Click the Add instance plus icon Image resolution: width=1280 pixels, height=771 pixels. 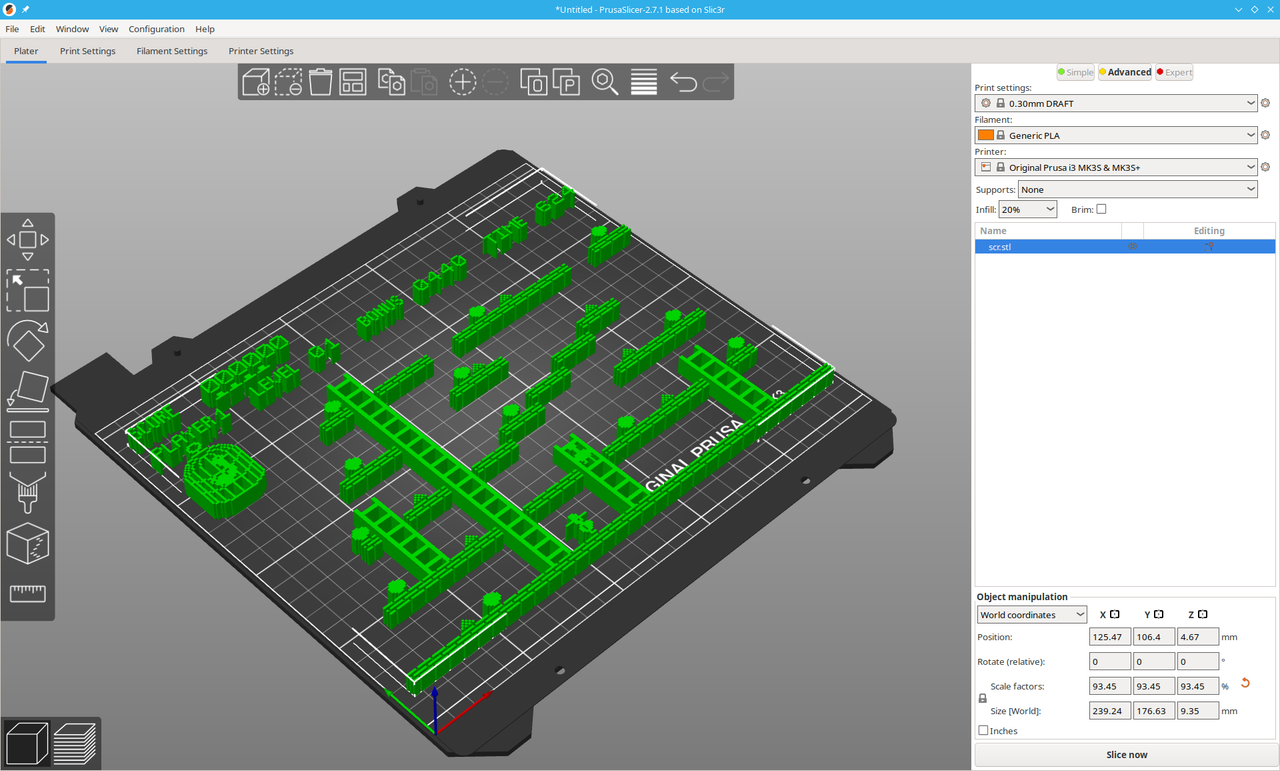coord(462,82)
